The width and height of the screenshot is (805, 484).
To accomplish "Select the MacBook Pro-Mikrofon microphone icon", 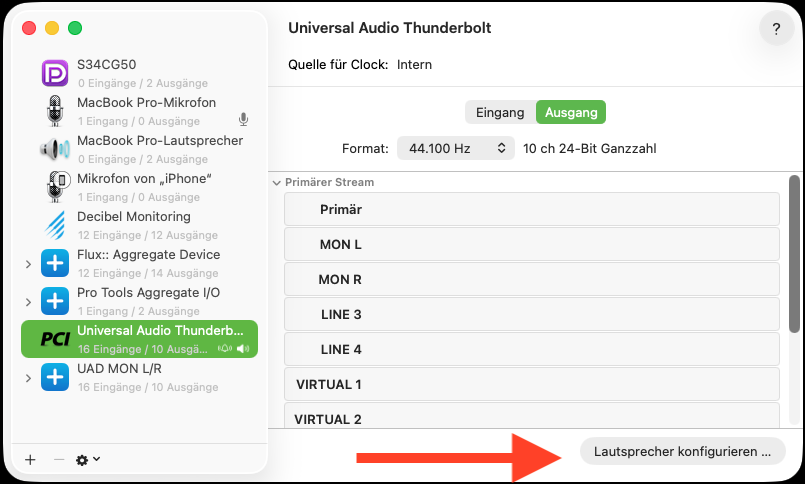I will 54,111.
